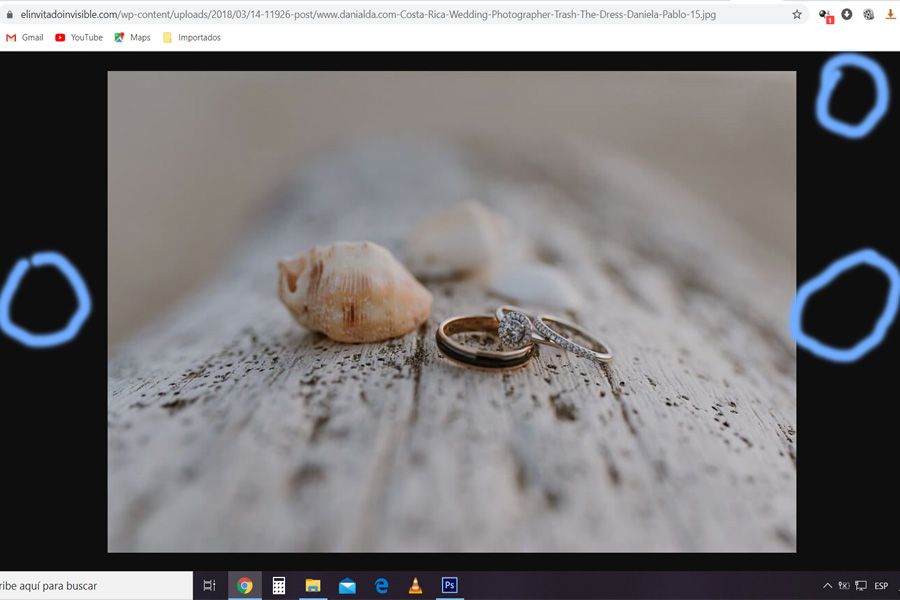The width and height of the screenshot is (900, 600).
Task: Open the Gmail bookmark
Action: (25, 37)
